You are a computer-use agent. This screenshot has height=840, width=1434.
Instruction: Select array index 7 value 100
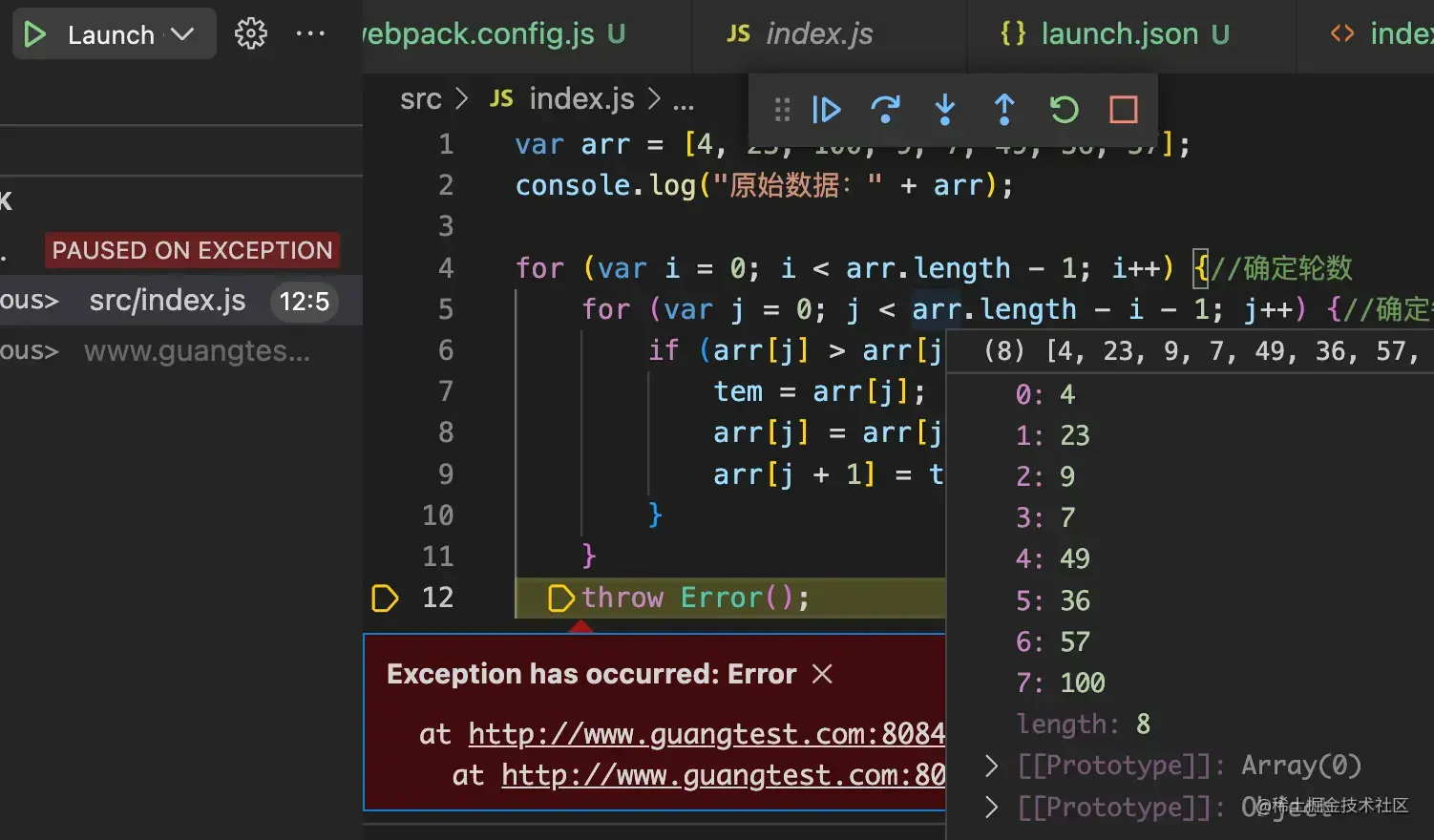(1060, 682)
